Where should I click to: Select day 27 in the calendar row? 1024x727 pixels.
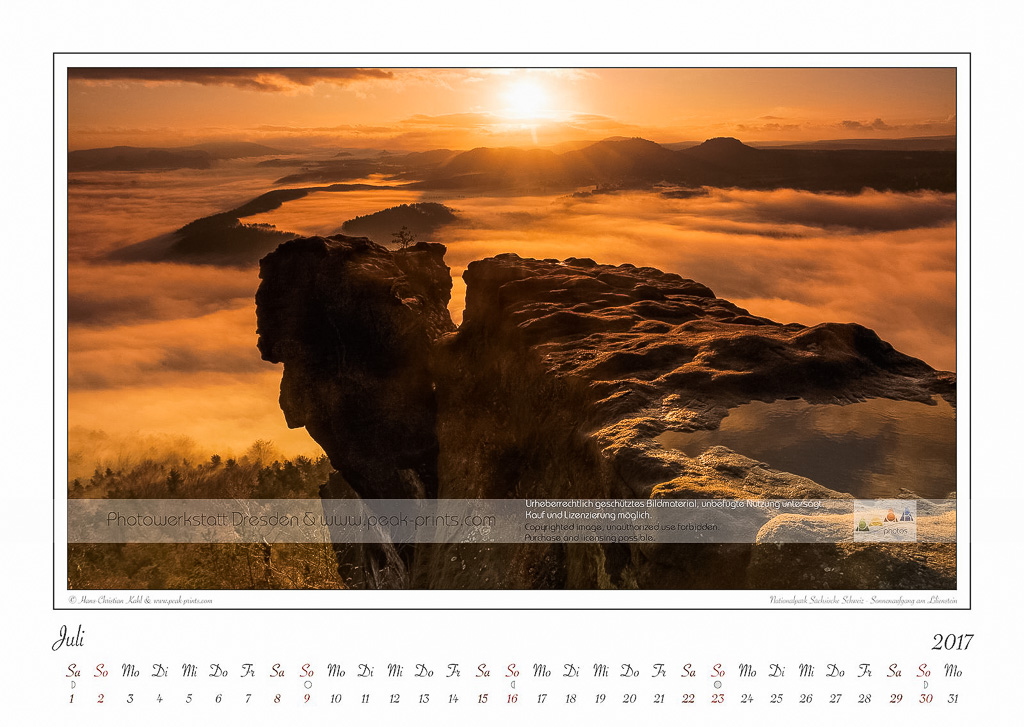(x=835, y=698)
